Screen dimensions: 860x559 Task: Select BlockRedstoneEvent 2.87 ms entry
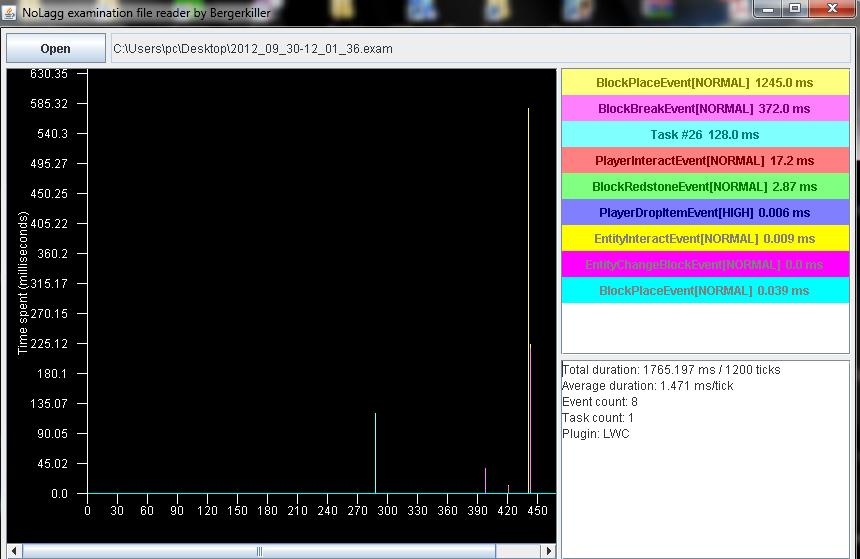(705, 187)
